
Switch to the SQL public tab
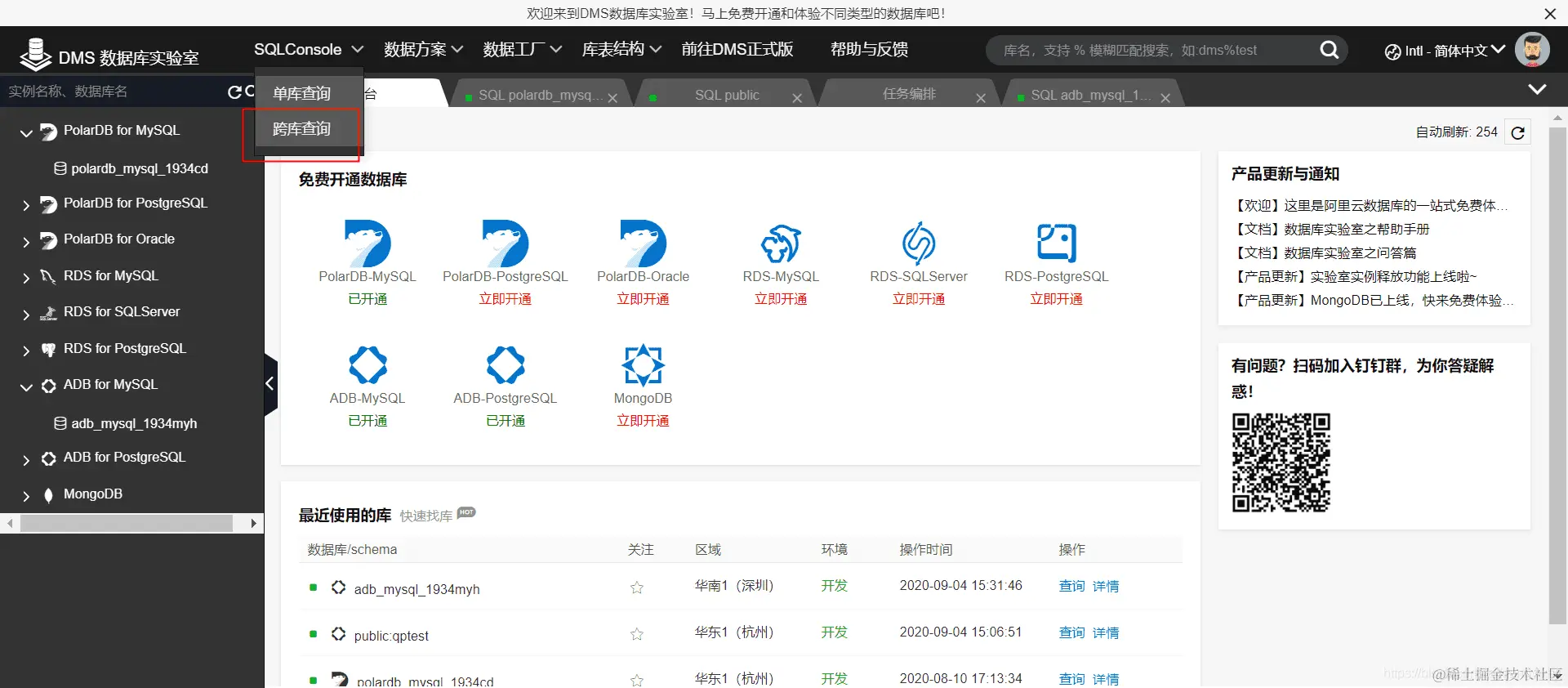click(x=727, y=95)
